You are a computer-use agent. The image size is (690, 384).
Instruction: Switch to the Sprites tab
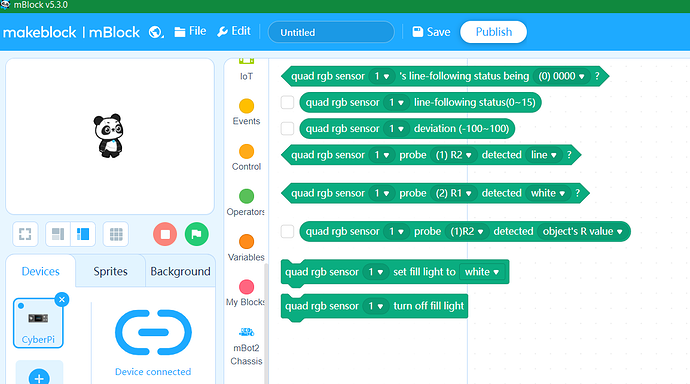click(x=110, y=271)
